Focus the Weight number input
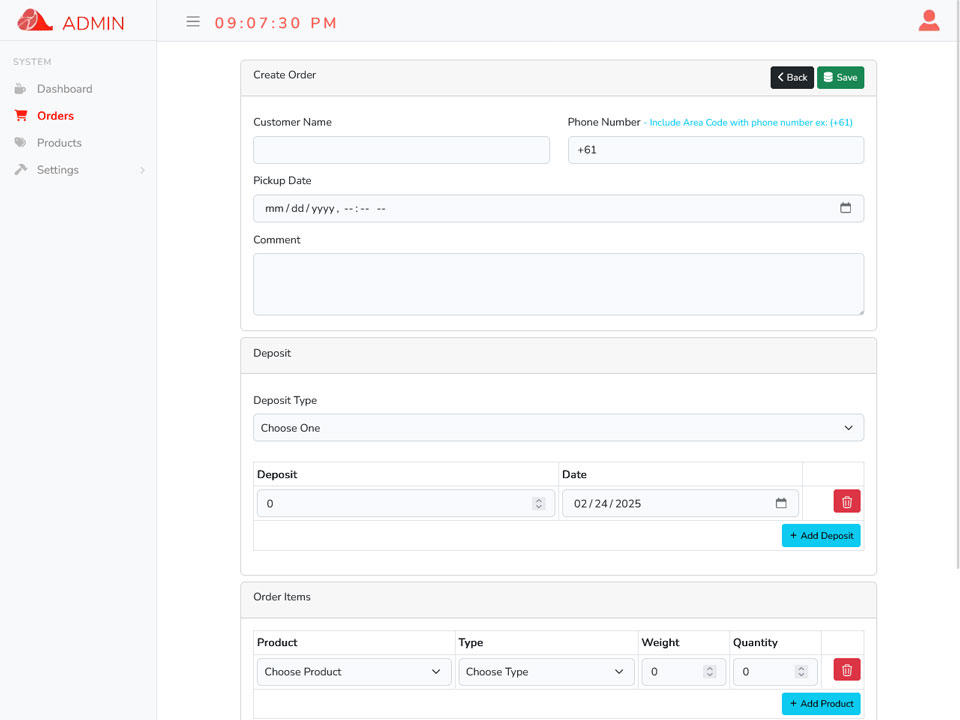Viewport: 960px width, 720px height. click(x=683, y=672)
